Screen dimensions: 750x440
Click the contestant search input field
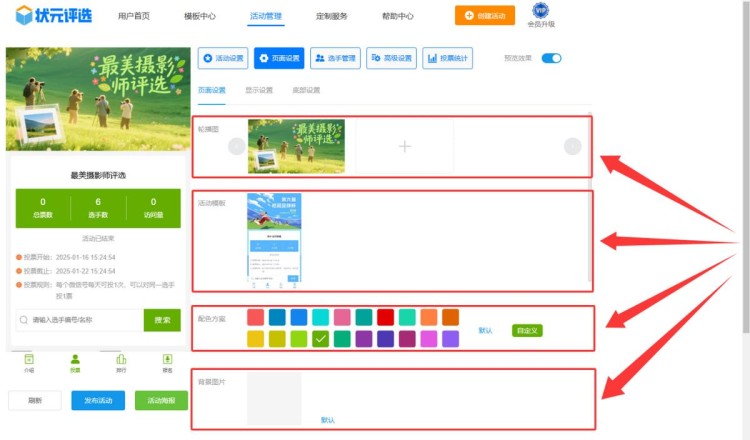[80, 320]
